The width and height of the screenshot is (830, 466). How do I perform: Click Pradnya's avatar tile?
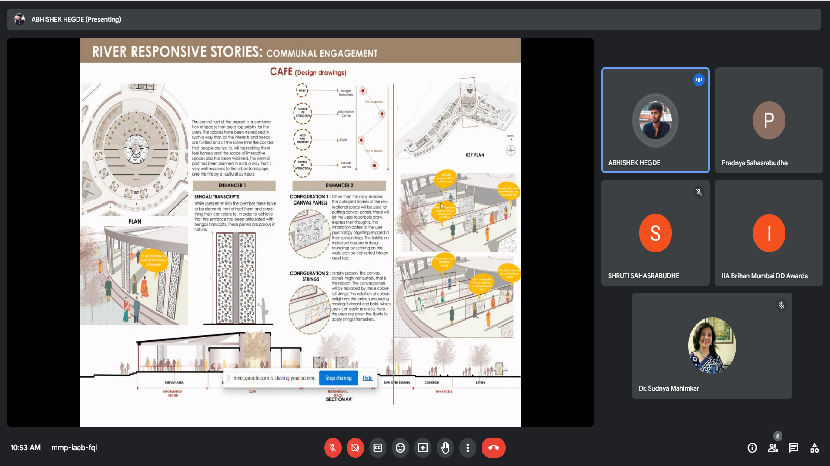click(x=768, y=121)
